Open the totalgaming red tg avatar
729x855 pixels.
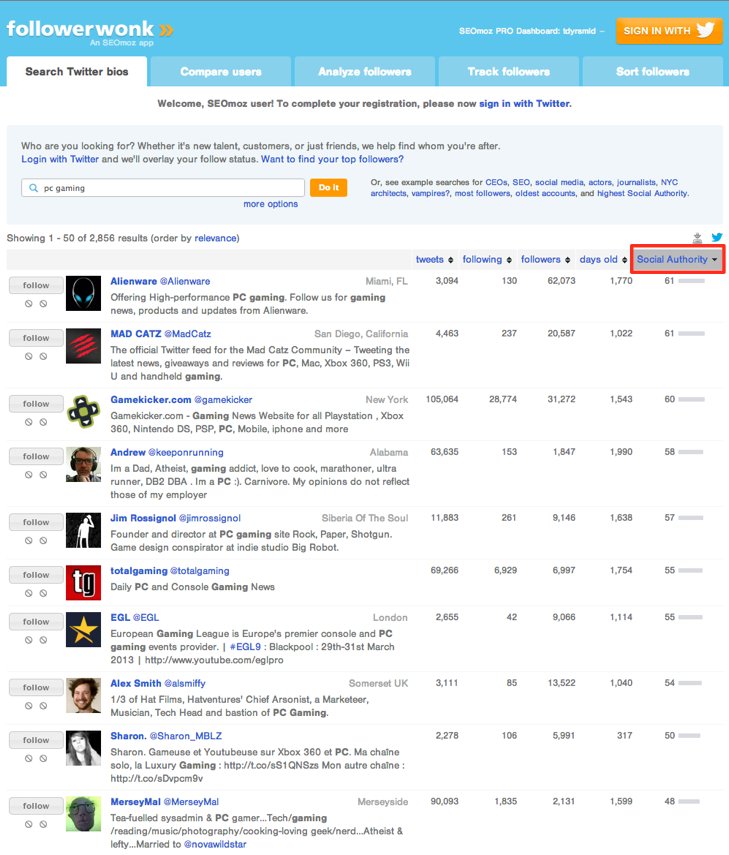[83, 582]
